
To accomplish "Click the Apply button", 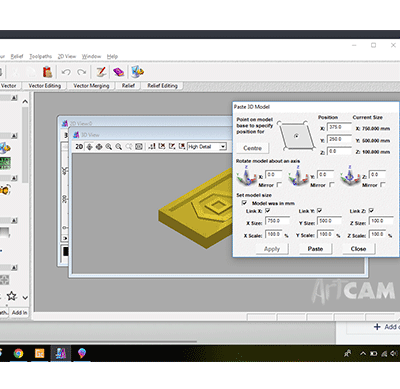I will [272, 249].
